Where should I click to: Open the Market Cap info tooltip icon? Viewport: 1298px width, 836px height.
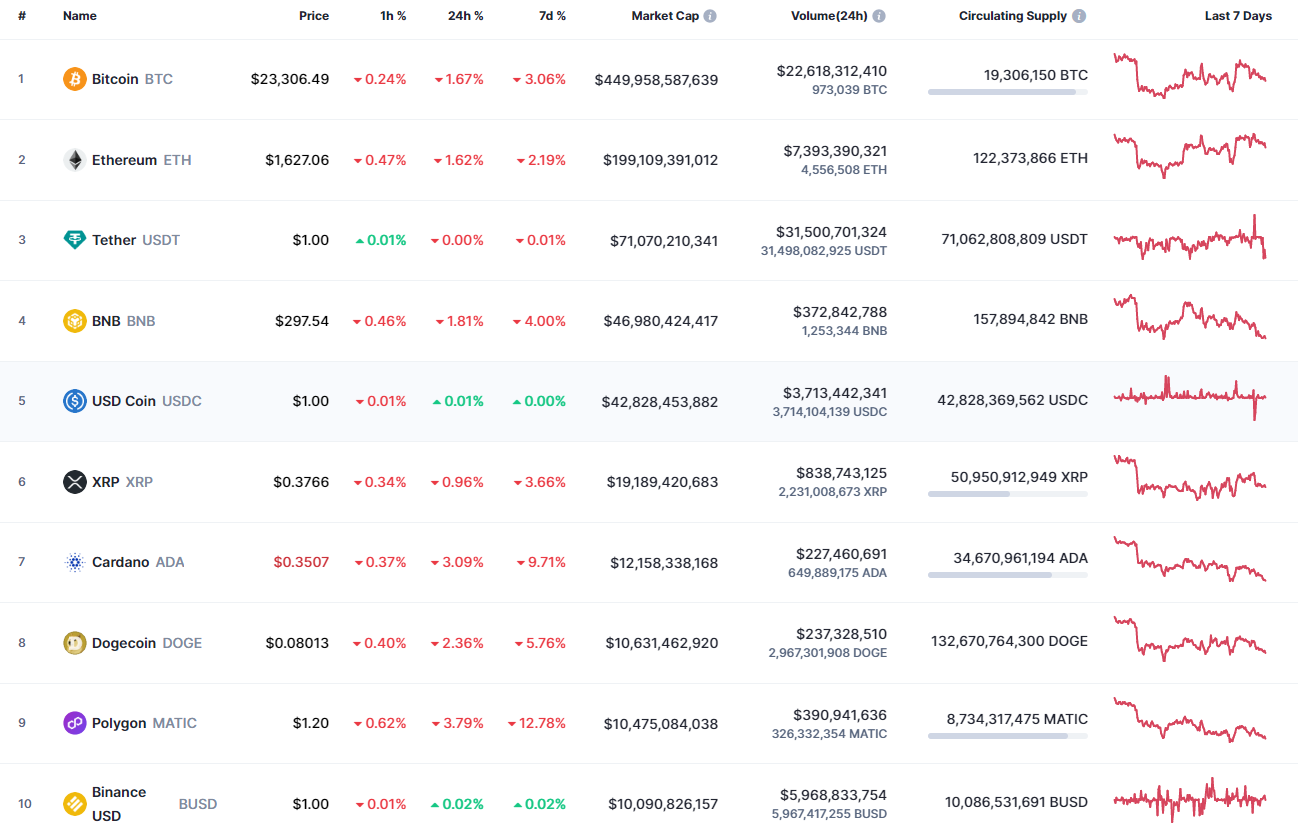710,15
